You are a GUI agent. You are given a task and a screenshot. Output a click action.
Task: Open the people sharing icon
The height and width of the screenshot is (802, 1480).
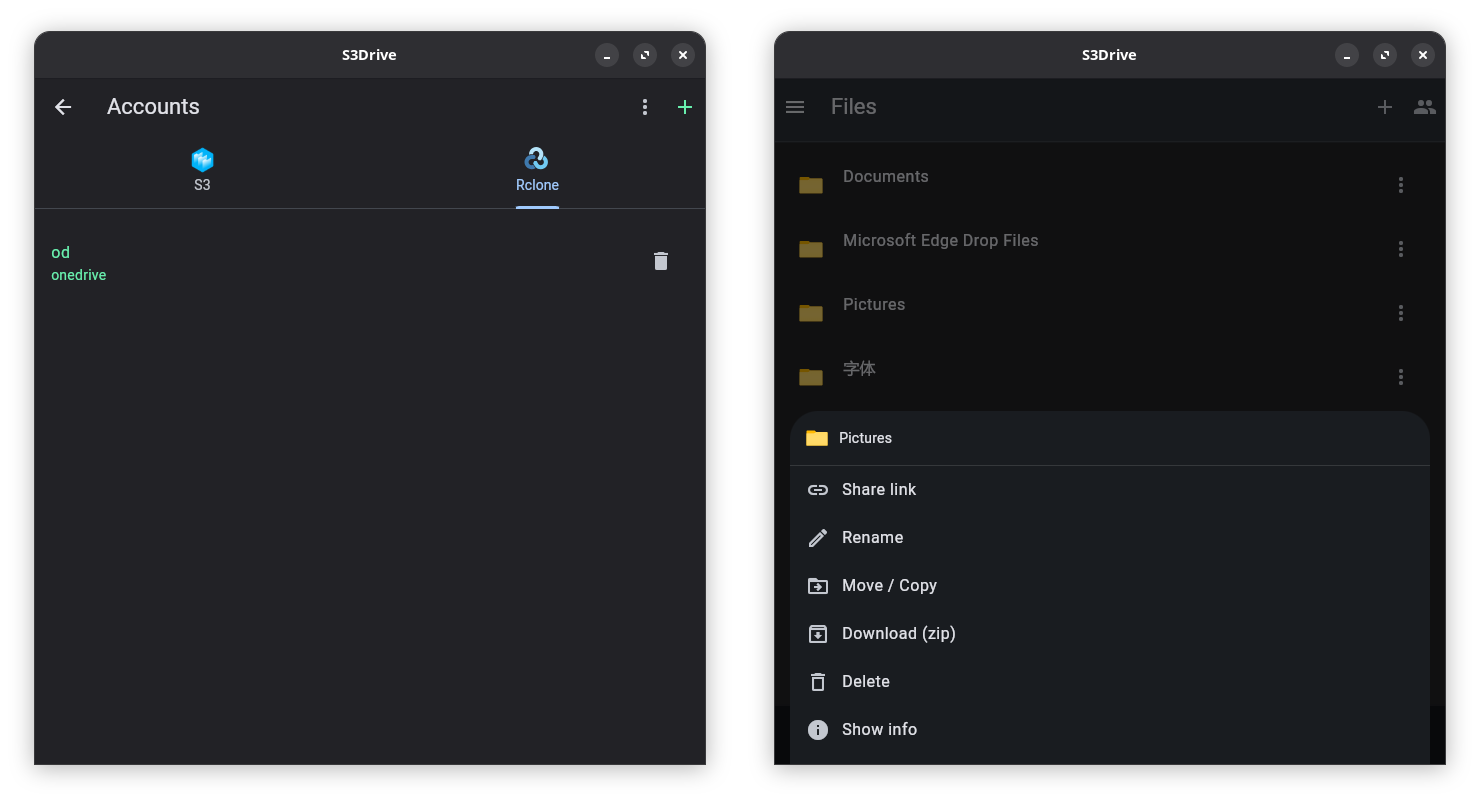(1425, 107)
